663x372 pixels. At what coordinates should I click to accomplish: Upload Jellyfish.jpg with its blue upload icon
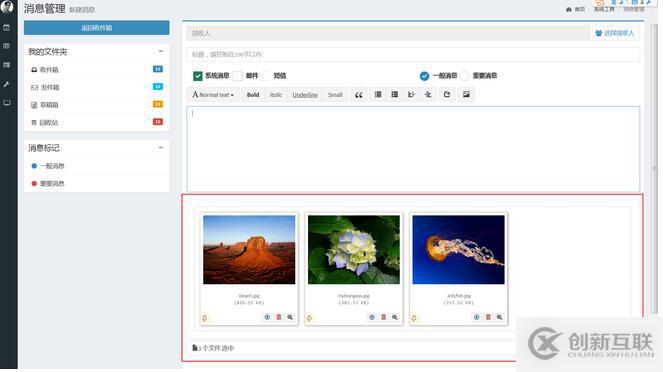(477, 317)
